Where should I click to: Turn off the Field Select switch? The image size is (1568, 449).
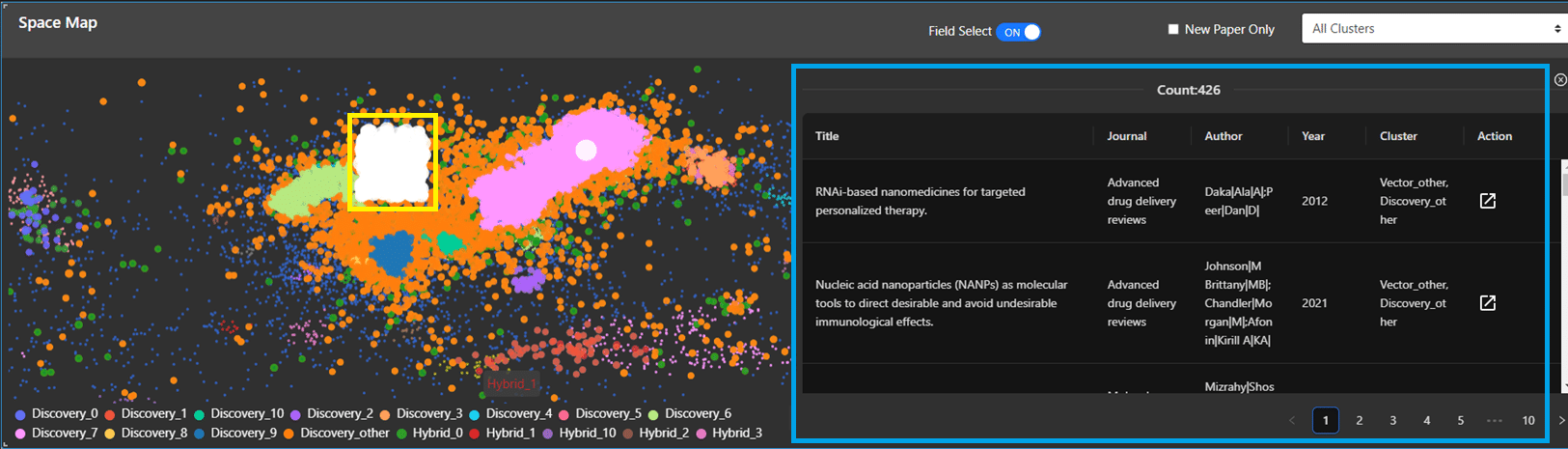click(1018, 32)
